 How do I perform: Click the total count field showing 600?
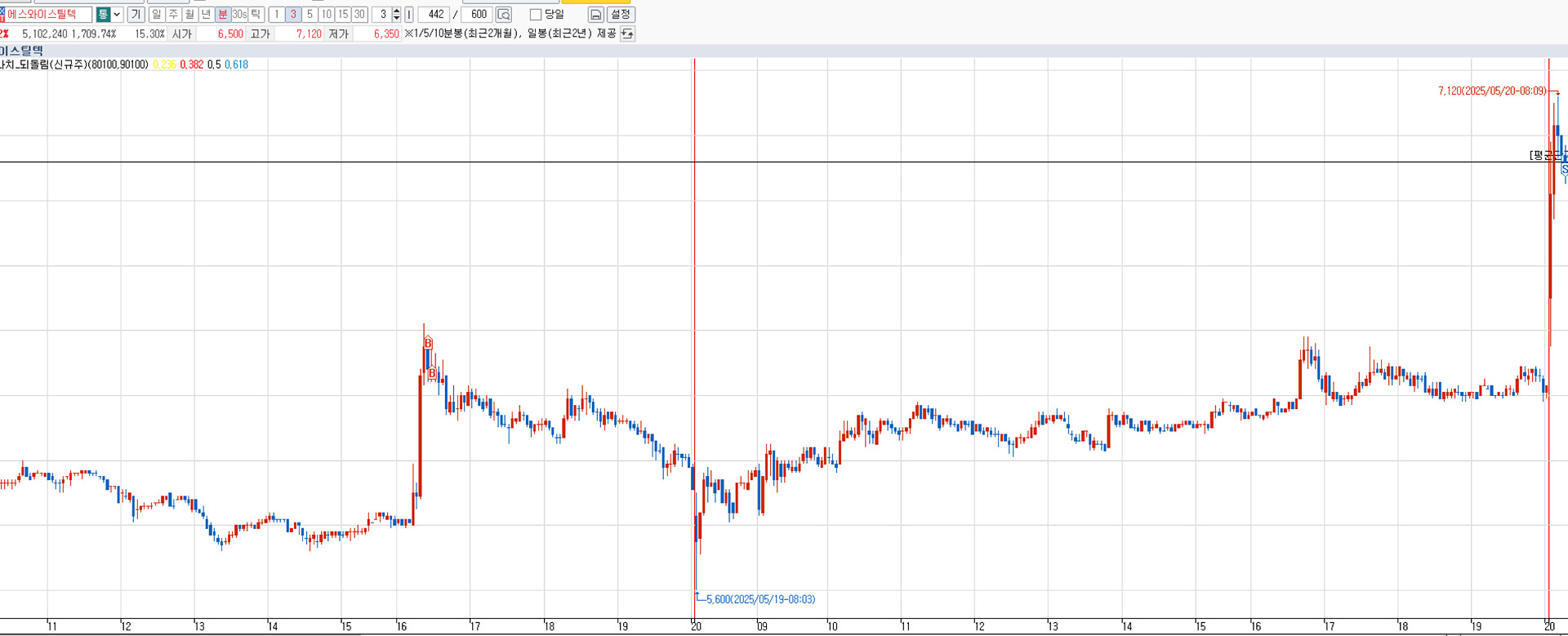tap(477, 15)
